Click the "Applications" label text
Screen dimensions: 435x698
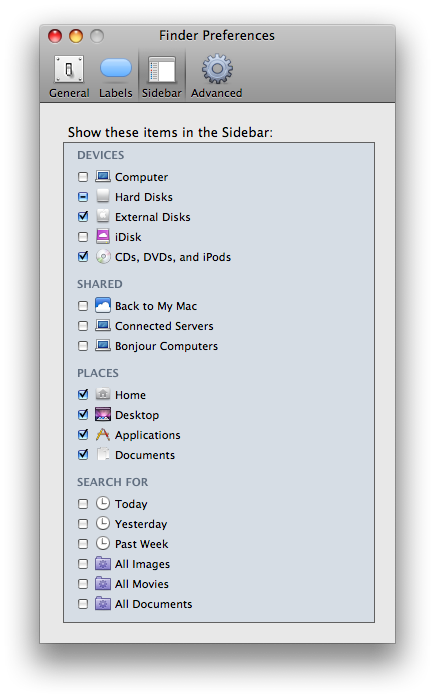pyautogui.click(x=148, y=435)
